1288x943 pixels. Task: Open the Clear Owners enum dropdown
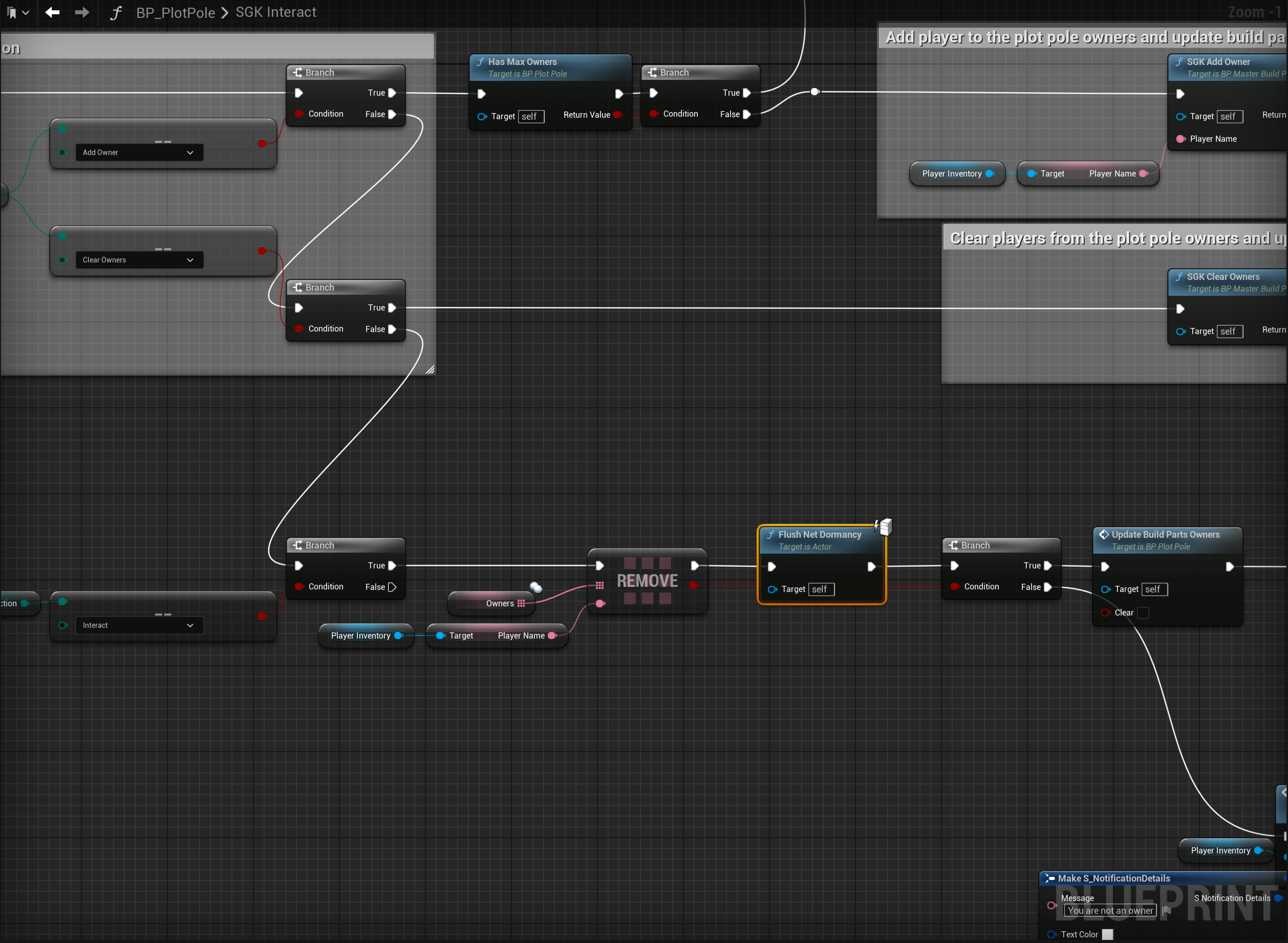tap(139, 260)
